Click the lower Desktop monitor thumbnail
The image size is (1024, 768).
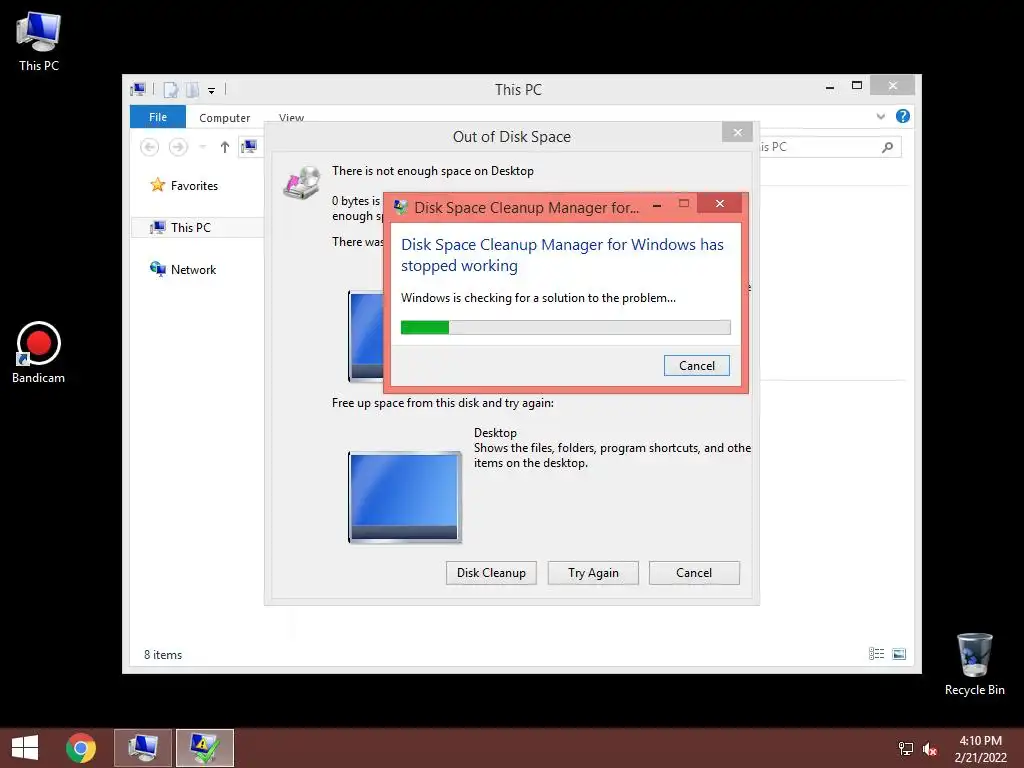tap(405, 497)
